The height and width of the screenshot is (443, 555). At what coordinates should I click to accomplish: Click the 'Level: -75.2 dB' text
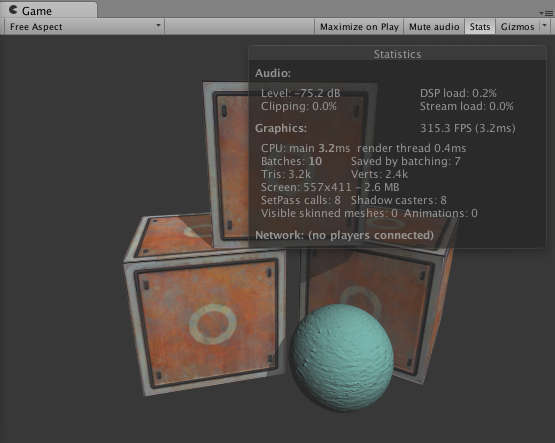point(301,93)
